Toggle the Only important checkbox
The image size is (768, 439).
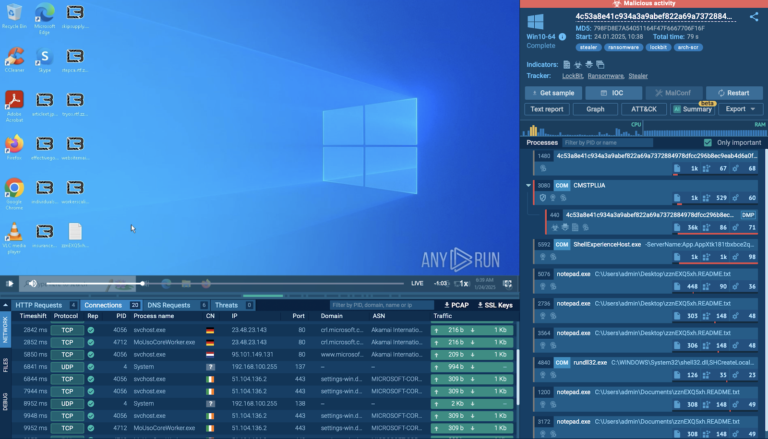coord(708,143)
